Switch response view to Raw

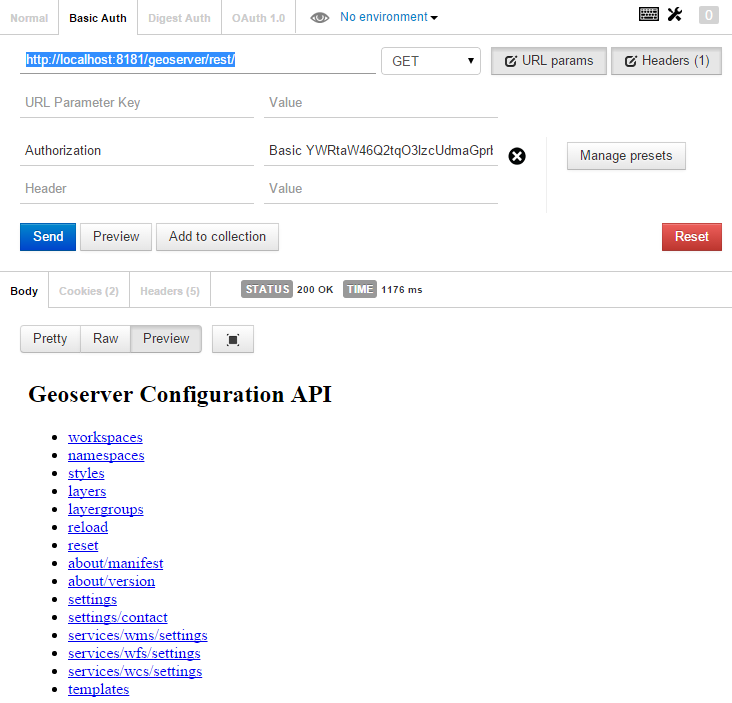coord(106,339)
